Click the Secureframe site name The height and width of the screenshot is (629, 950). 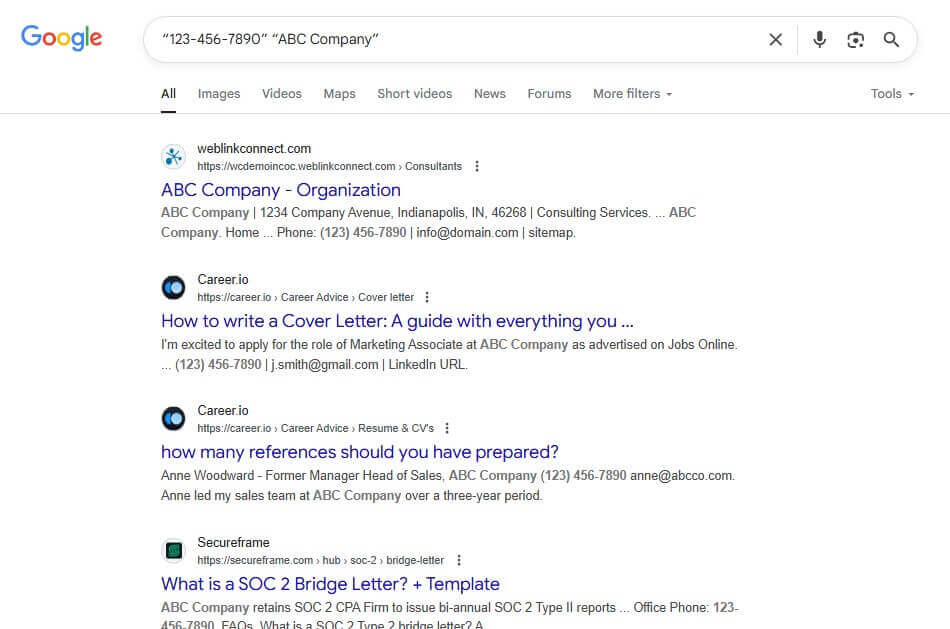pyautogui.click(x=233, y=542)
